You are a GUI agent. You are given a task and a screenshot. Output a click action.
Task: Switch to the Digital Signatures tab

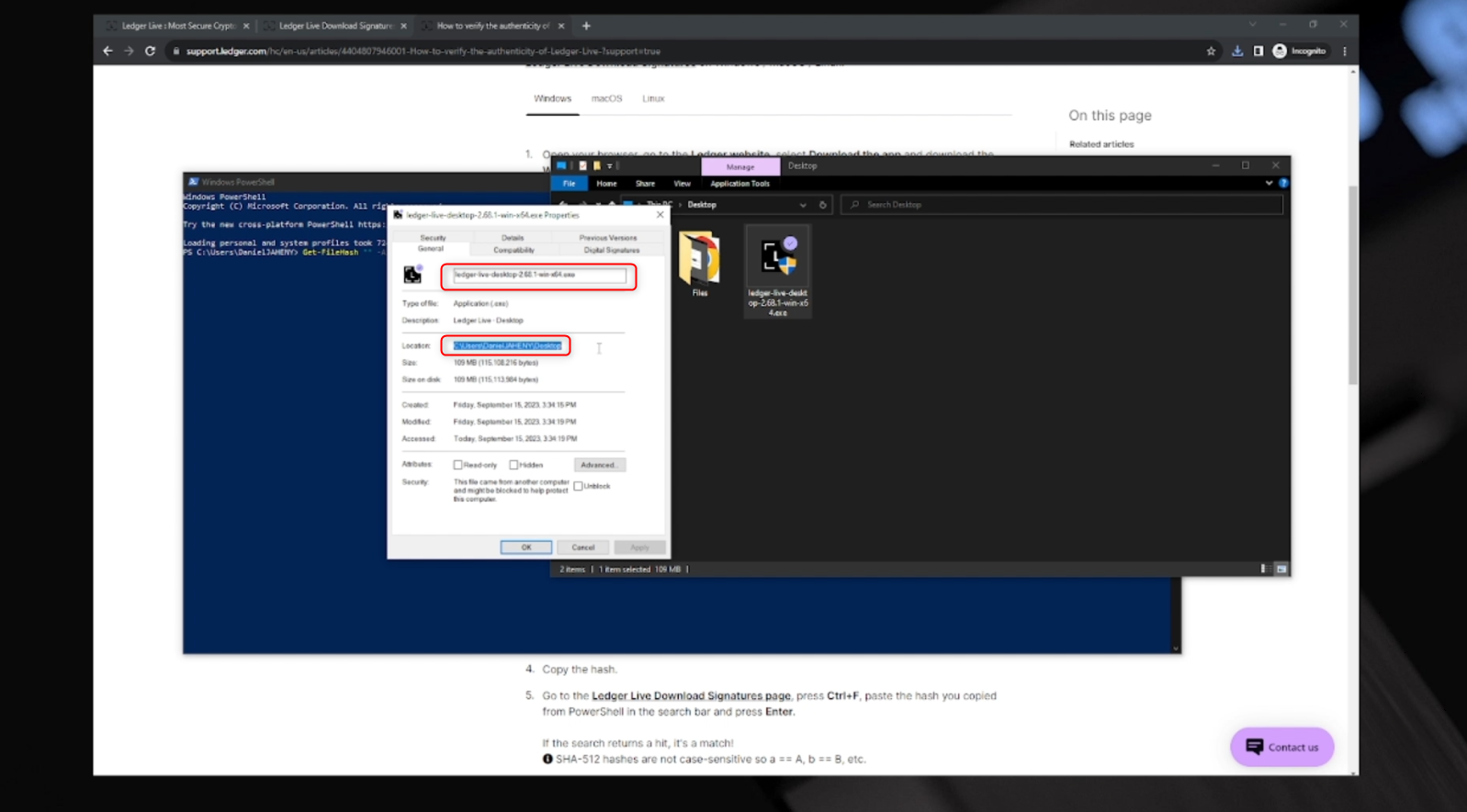611,250
